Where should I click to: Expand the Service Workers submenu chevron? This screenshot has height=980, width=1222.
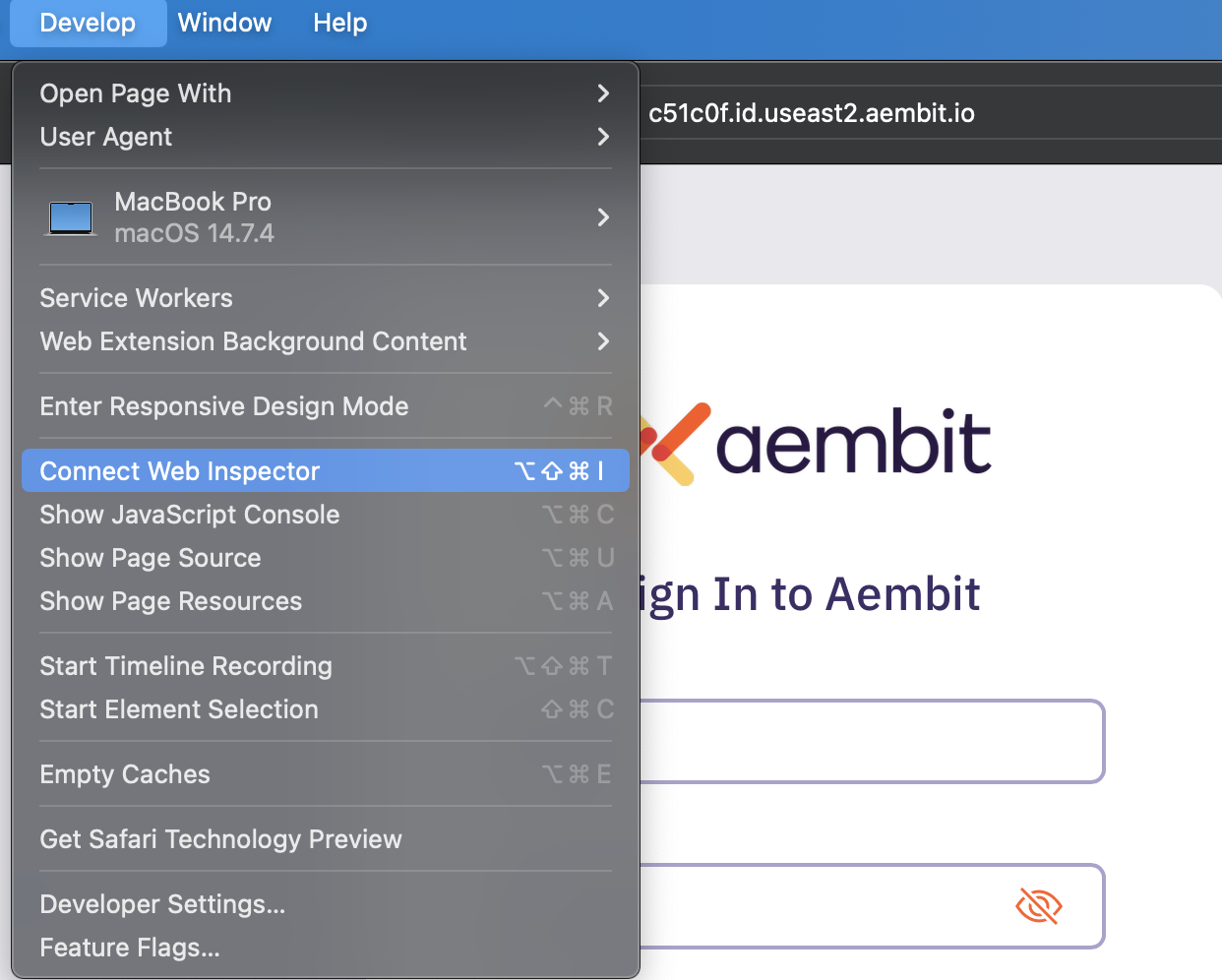coord(603,298)
